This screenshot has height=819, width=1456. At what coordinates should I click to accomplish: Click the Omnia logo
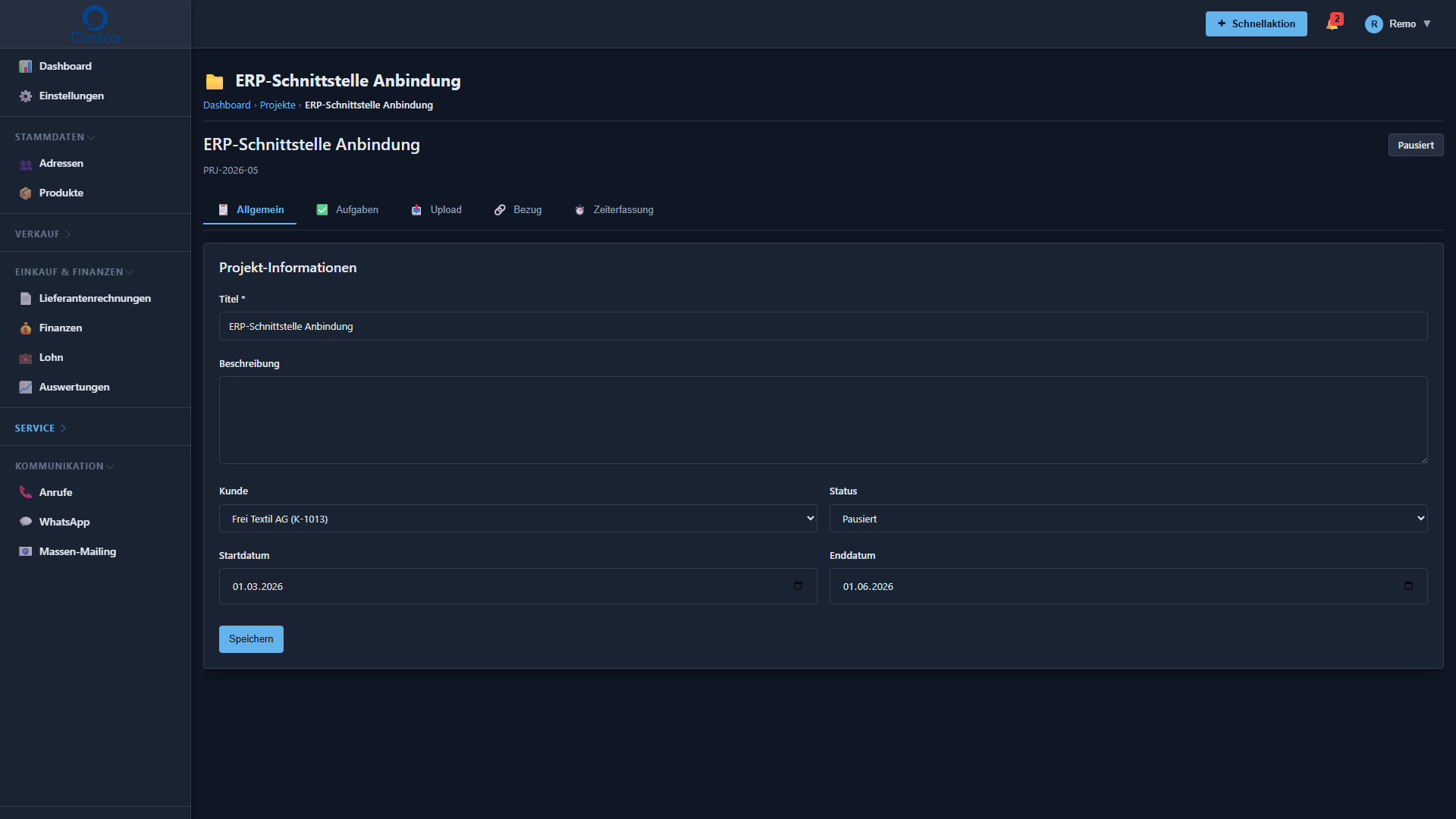tap(95, 24)
